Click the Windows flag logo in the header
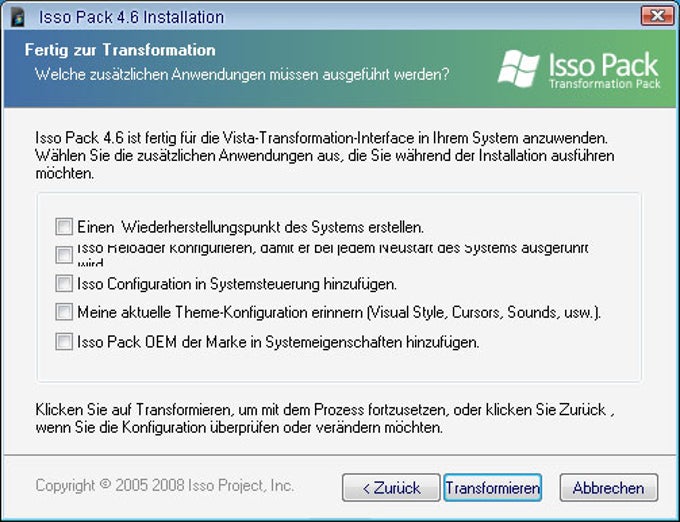 (x=519, y=69)
